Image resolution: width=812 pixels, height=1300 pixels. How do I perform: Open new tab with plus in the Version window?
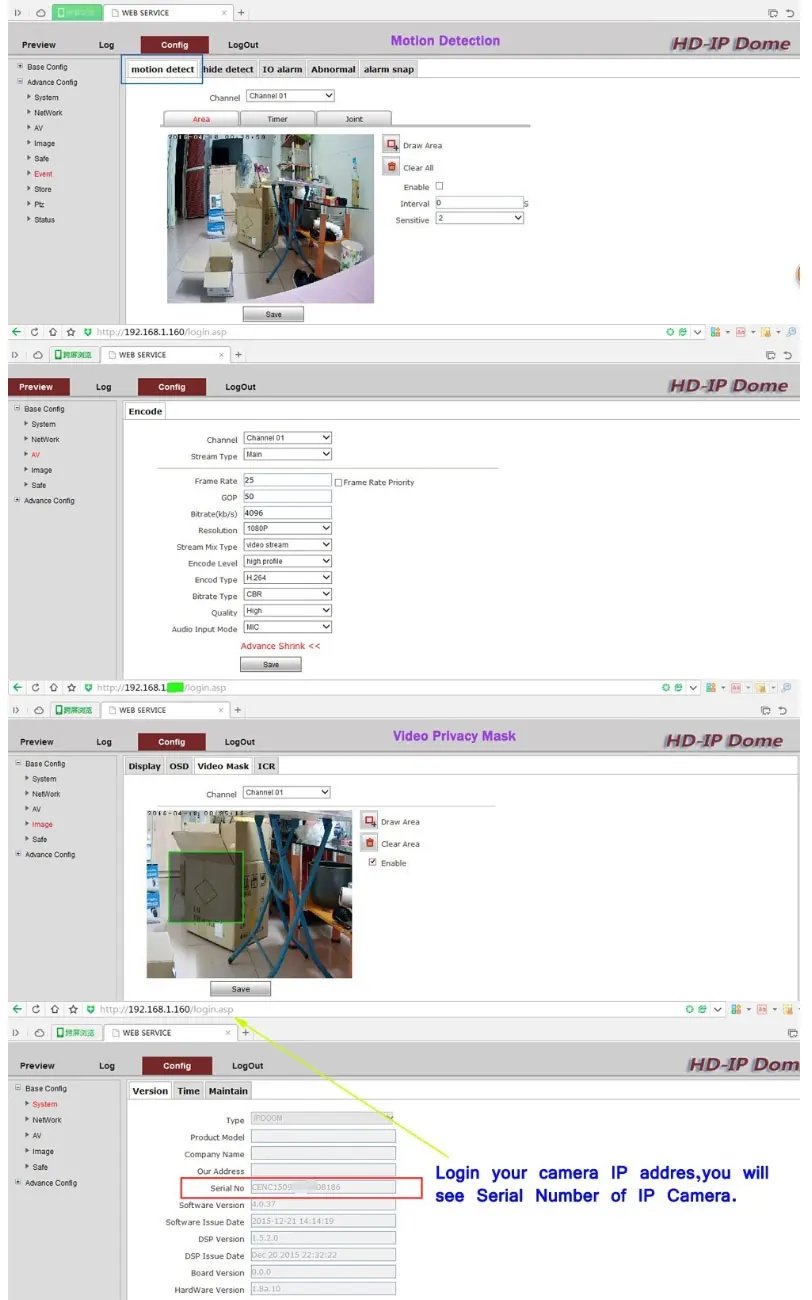pos(246,1032)
